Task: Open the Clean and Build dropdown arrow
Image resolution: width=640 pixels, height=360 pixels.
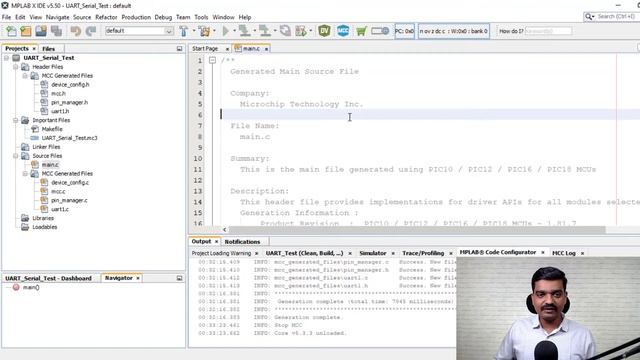Action: click(x=214, y=31)
